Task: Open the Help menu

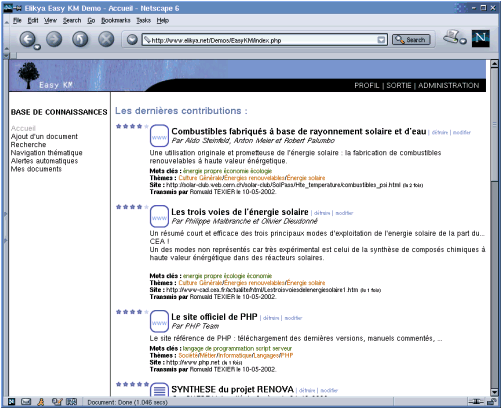Action: 163,21
